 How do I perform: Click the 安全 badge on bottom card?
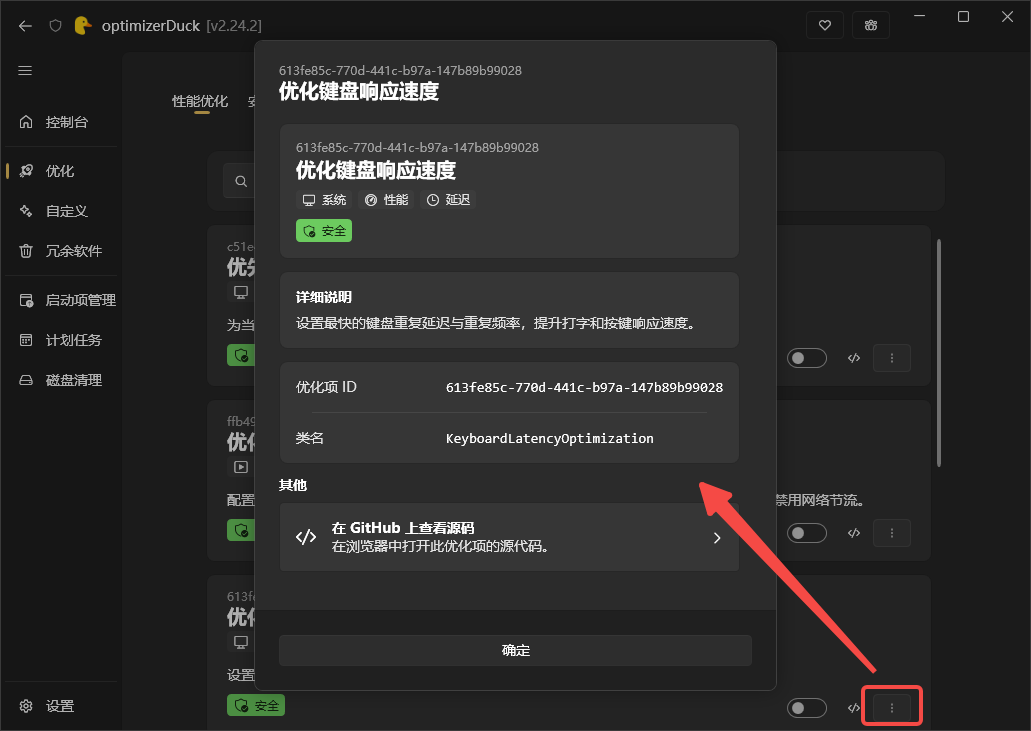click(256, 705)
